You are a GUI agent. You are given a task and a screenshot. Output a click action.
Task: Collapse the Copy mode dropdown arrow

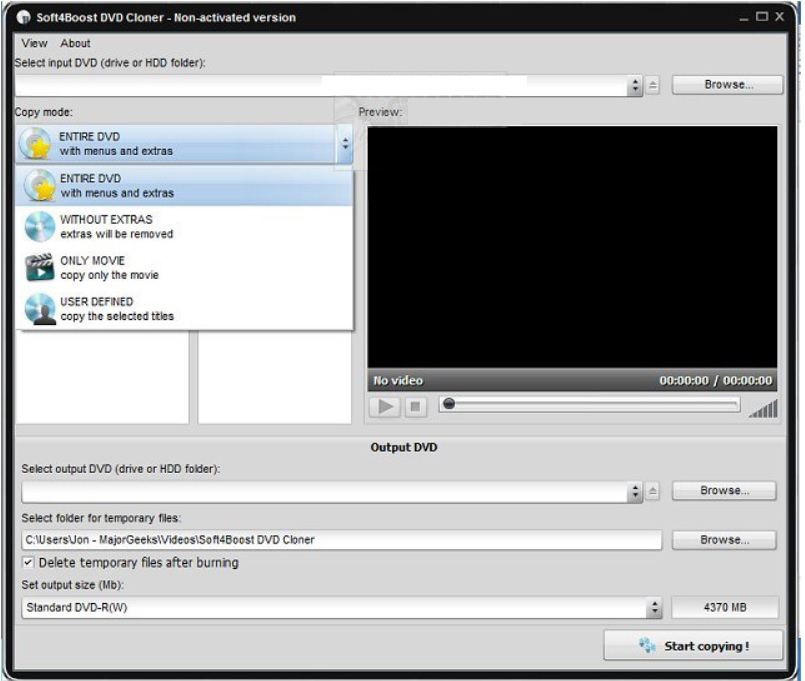click(345, 144)
